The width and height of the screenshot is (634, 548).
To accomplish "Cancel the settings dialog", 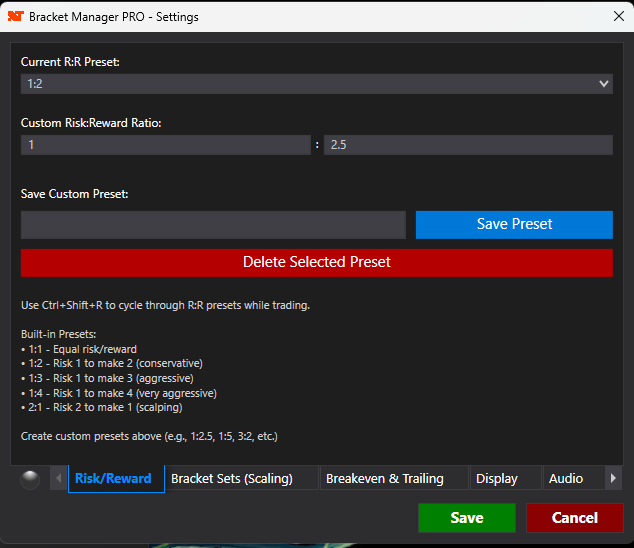I will click(575, 518).
